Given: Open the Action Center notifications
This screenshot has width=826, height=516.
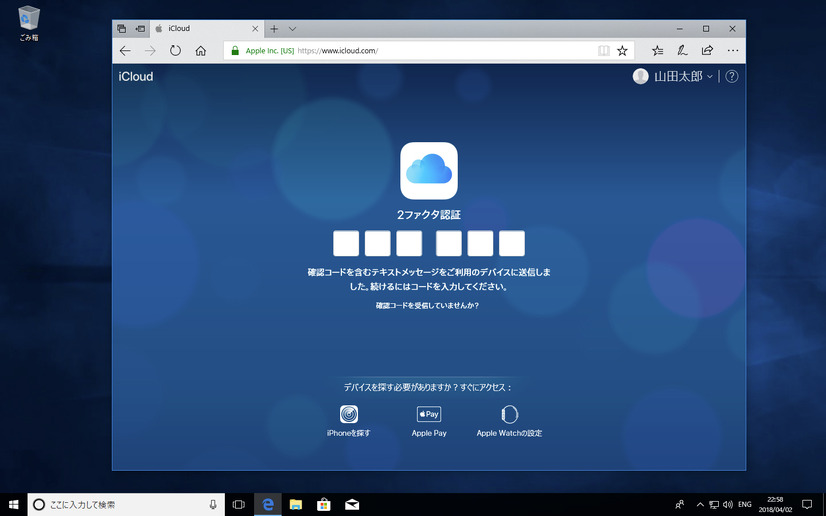Looking at the screenshot, I should tap(807, 504).
